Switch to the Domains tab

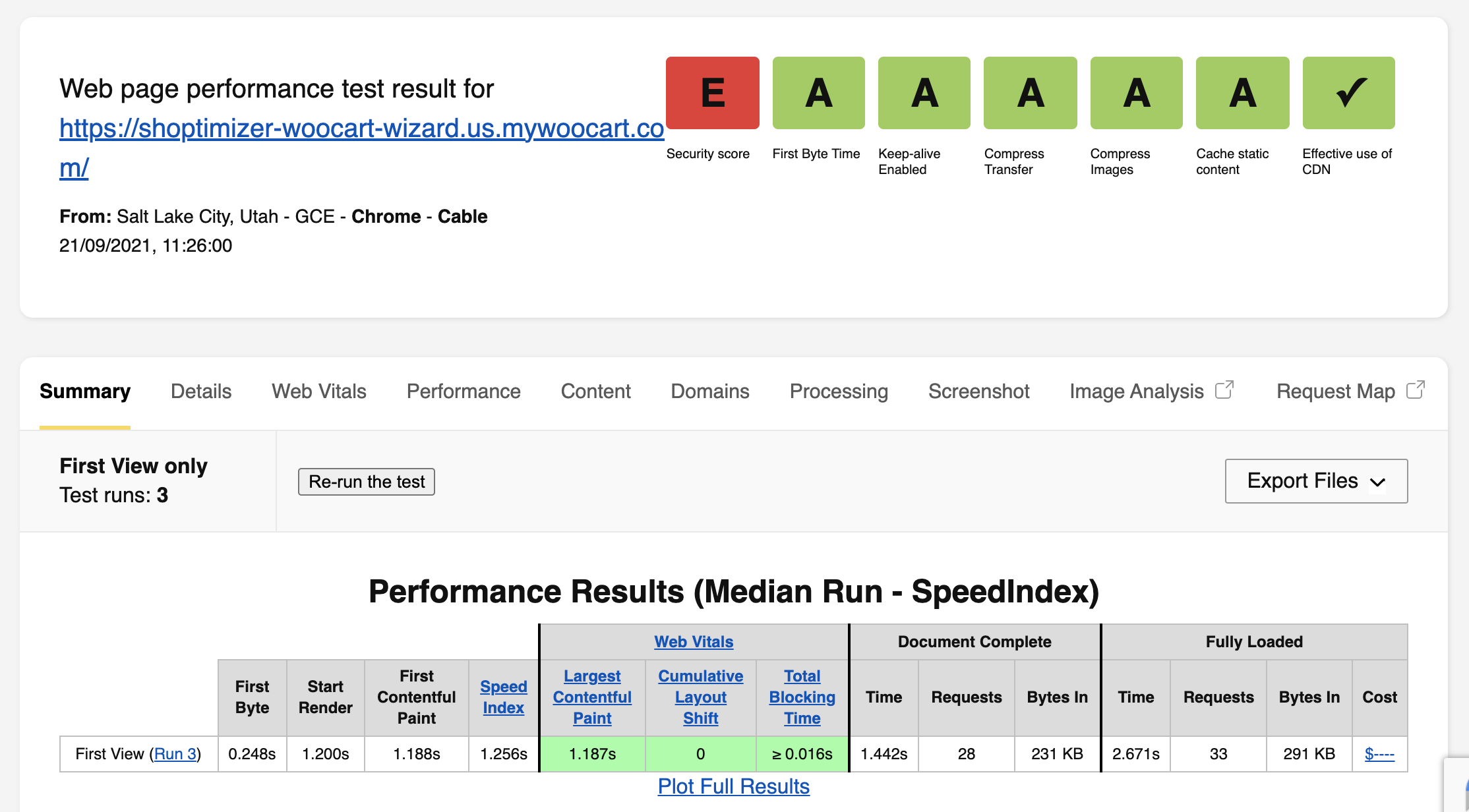(710, 391)
